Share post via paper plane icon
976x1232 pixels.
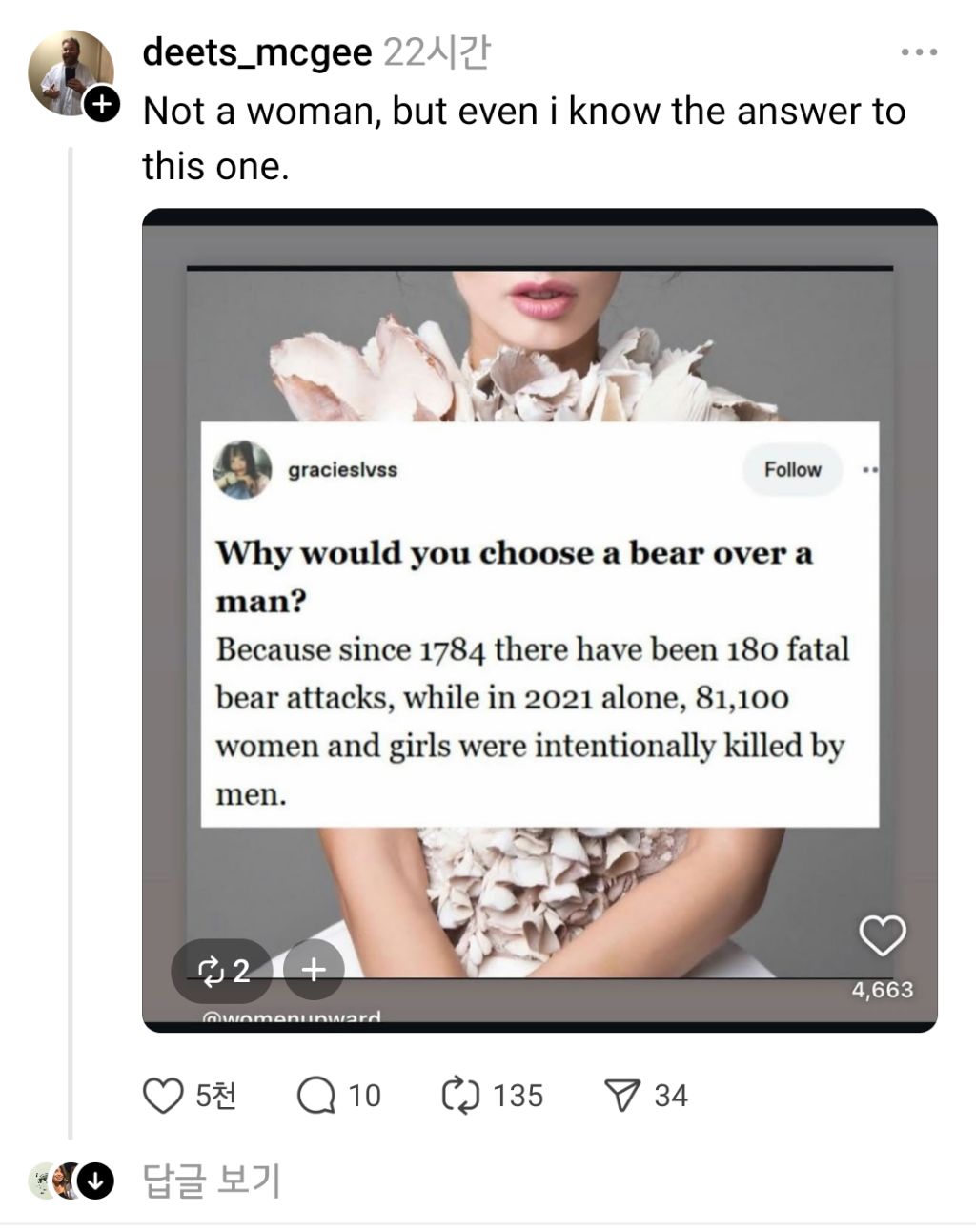tap(622, 1096)
